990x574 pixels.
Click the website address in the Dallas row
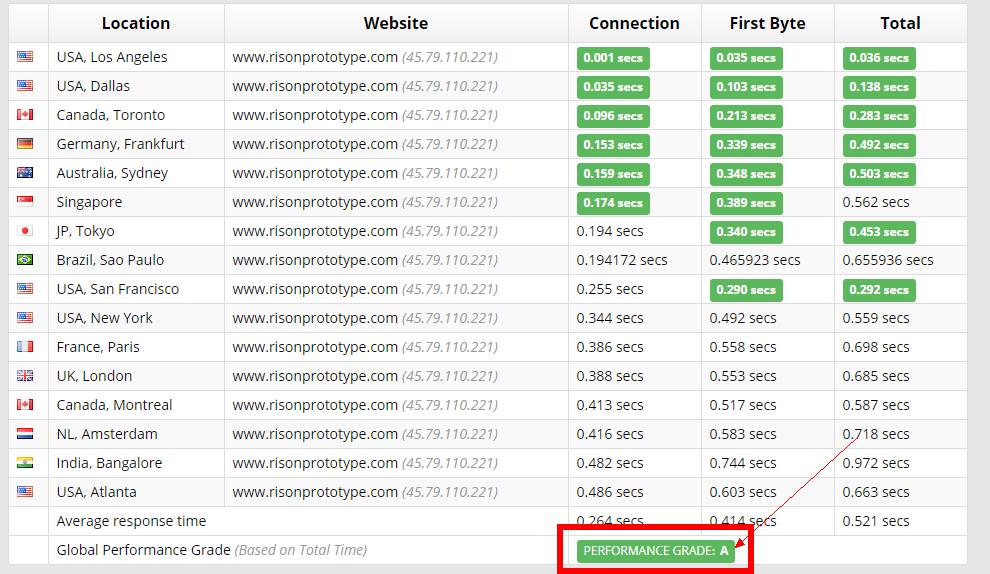[x=315, y=86]
